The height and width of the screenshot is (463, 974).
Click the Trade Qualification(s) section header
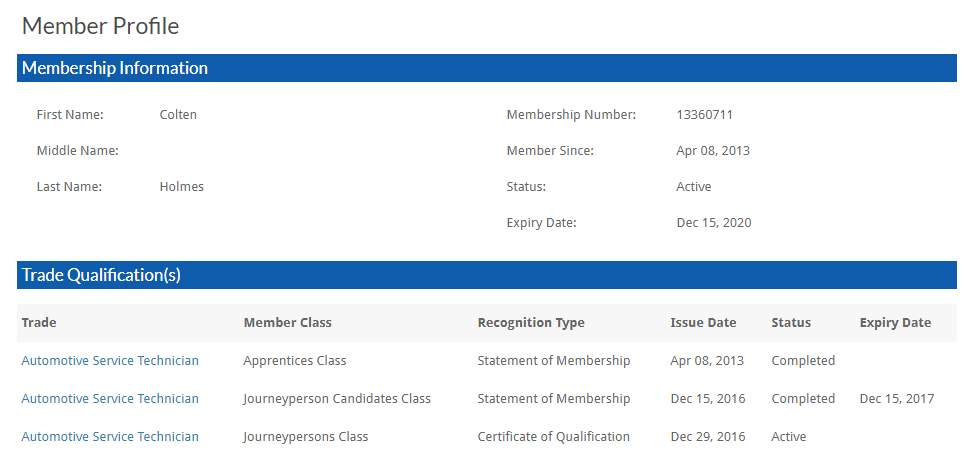[x=101, y=275]
